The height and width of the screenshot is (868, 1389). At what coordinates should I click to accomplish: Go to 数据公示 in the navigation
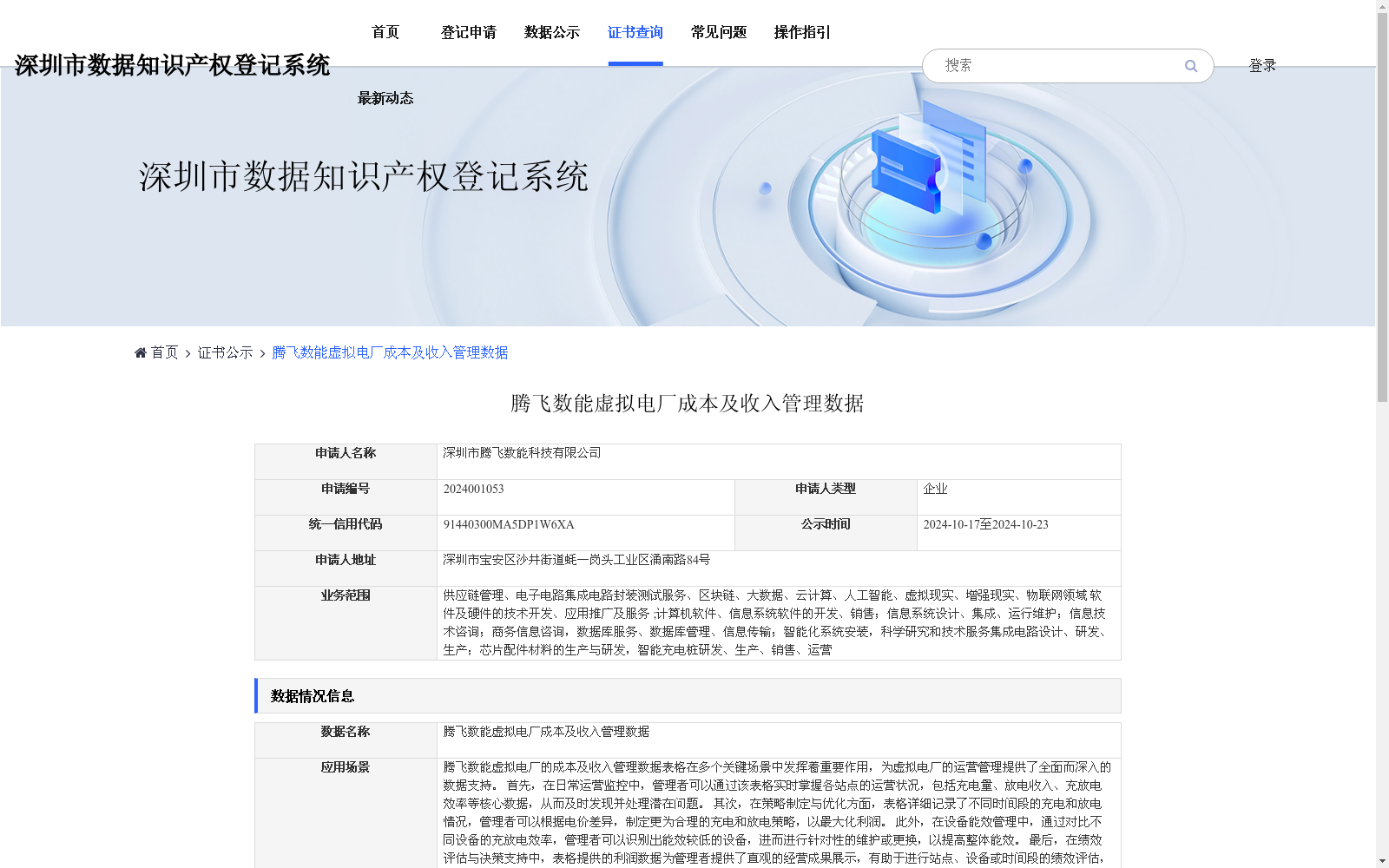(552, 32)
